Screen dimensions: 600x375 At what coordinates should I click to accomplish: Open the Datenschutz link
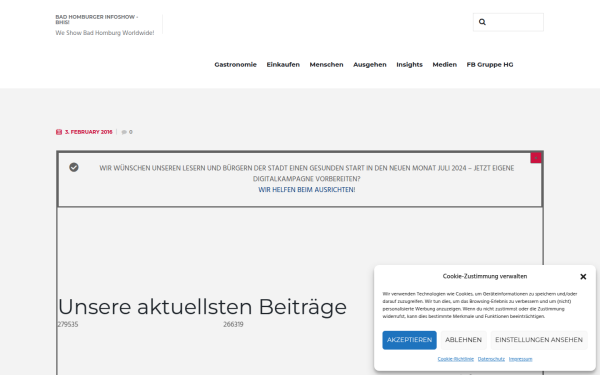pos(491,359)
